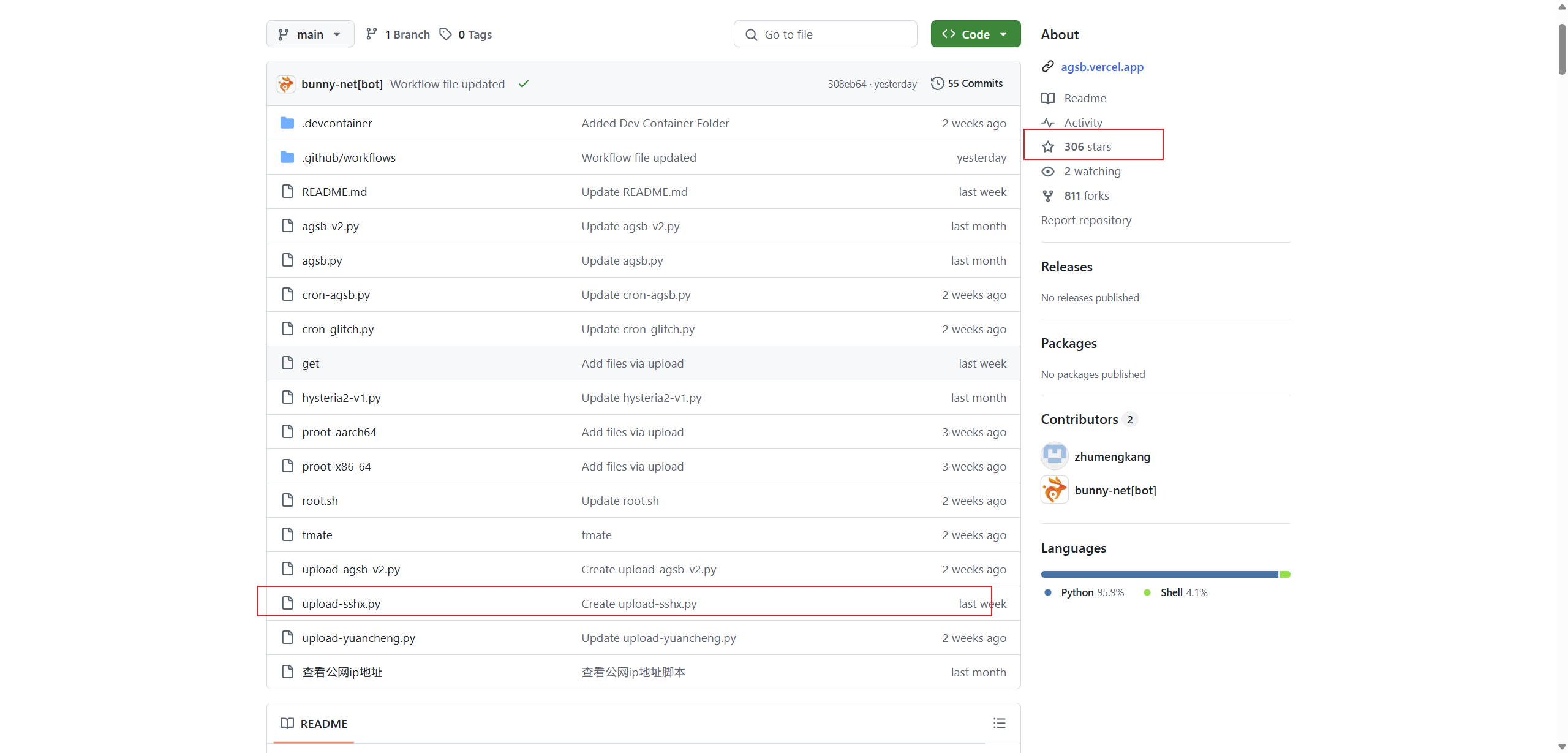Open the 1 Branch link
This screenshot has height=753, width=1568.
[x=398, y=34]
